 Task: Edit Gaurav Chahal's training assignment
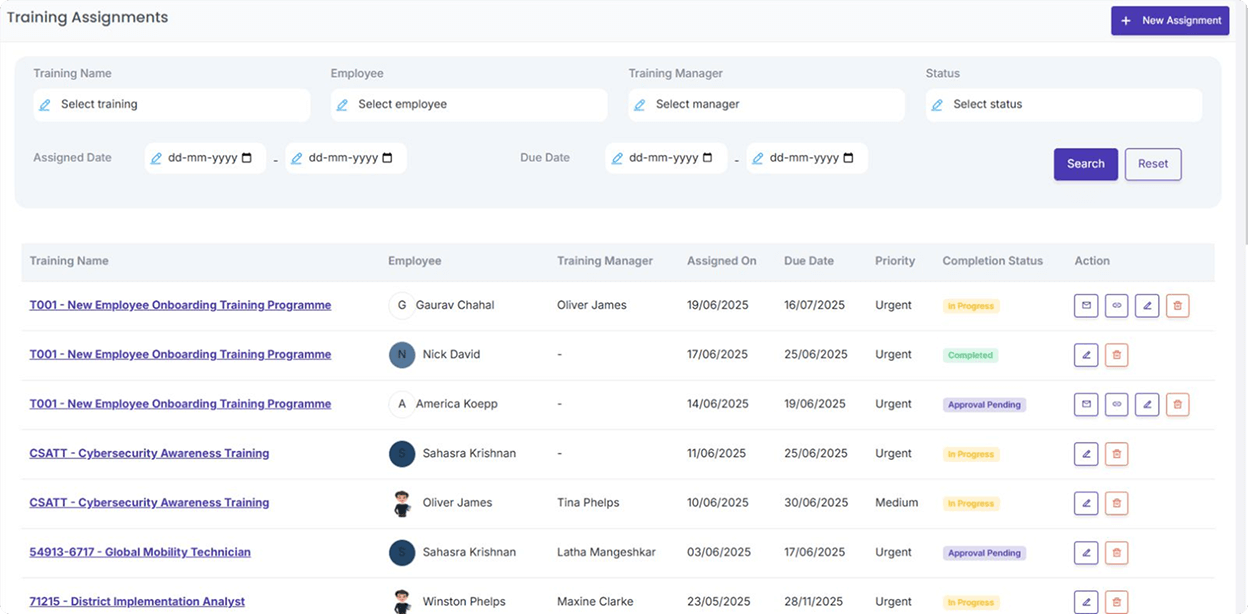tap(1147, 306)
